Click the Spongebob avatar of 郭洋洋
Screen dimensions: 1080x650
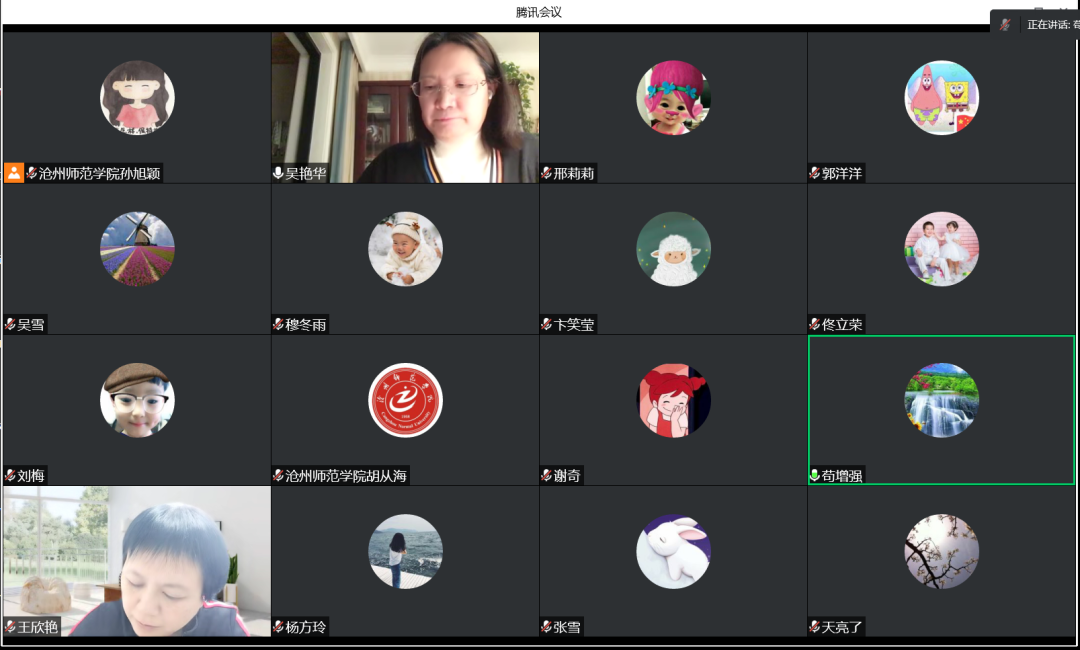pos(941,98)
